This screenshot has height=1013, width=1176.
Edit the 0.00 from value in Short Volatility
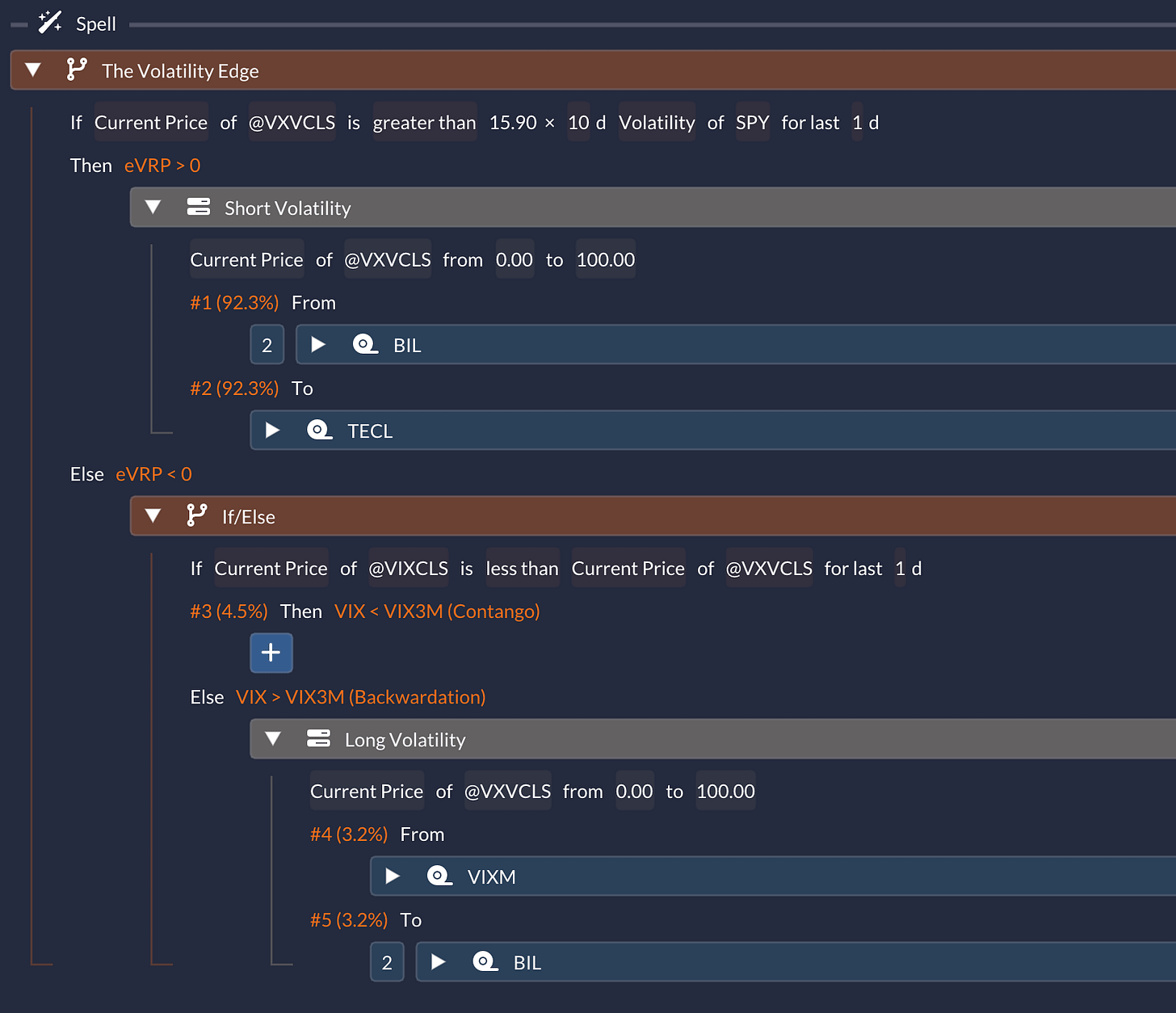[514, 259]
